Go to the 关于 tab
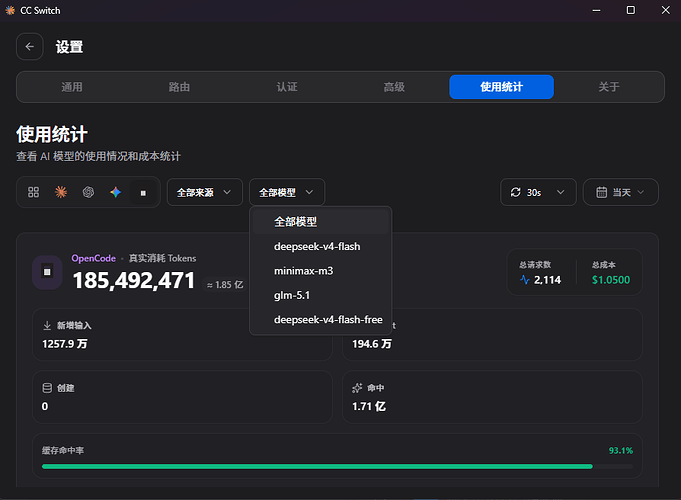The width and height of the screenshot is (681, 500). point(608,87)
